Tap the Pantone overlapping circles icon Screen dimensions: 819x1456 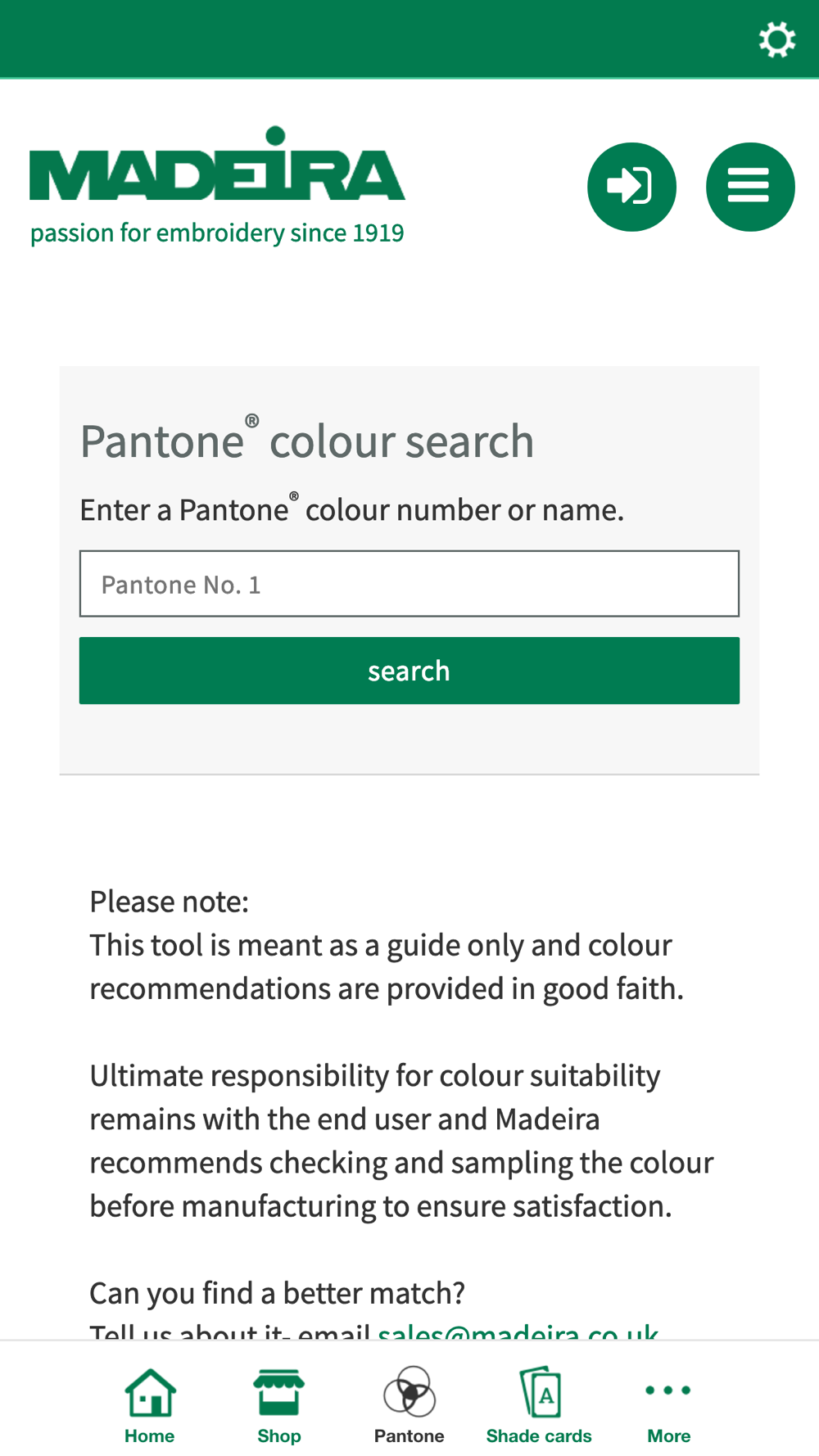(x=409, y=1392)
